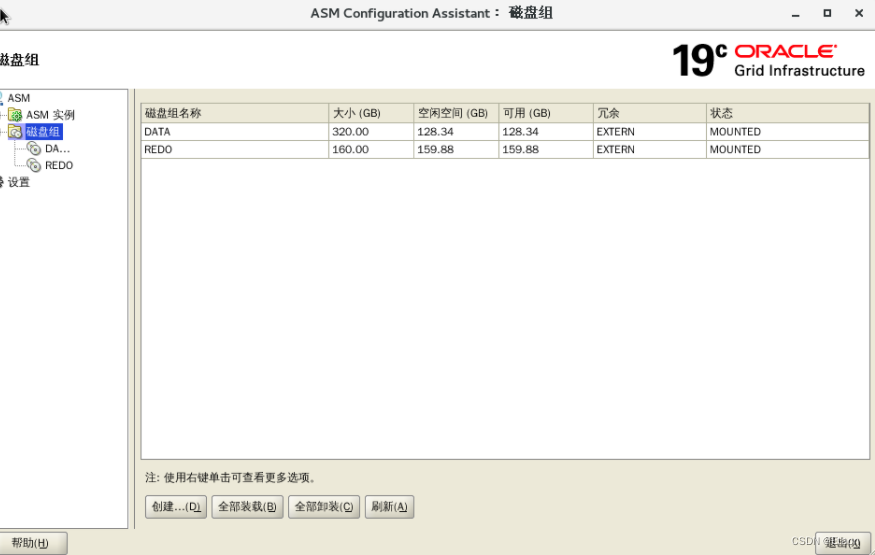The height and width of the screenshot is (555, 875).
Task: Sort by 空闲空间 (GB) column header
Action: [456, 113]
